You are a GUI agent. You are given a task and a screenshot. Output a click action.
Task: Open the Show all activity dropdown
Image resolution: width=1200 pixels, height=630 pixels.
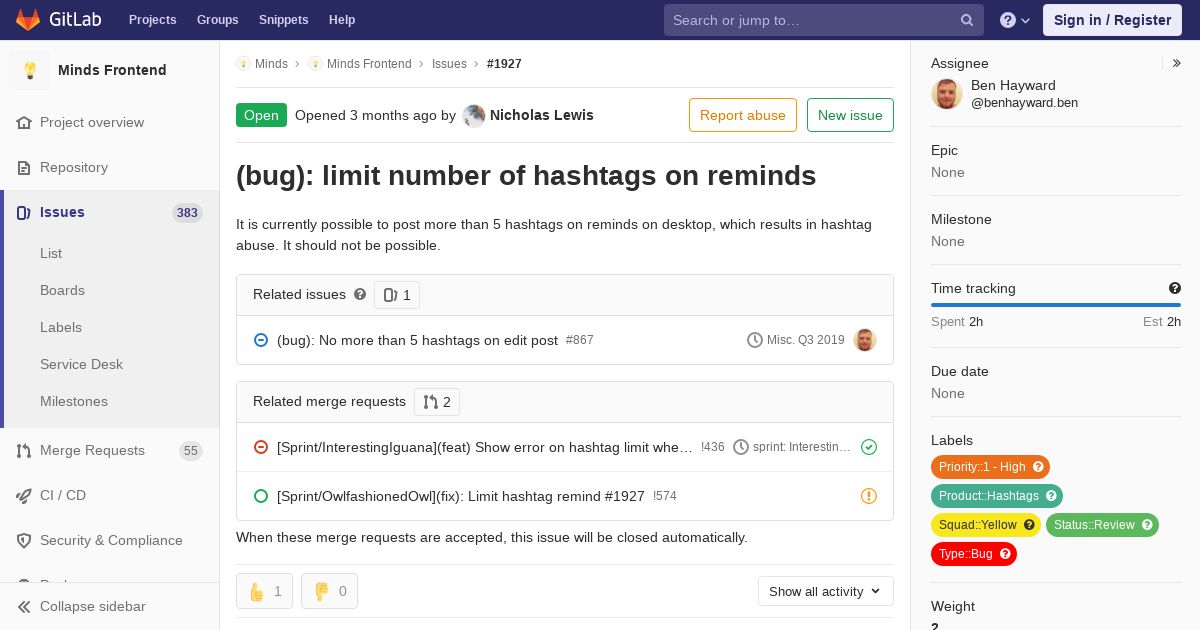pyautogui.click(x=825, y=591)
